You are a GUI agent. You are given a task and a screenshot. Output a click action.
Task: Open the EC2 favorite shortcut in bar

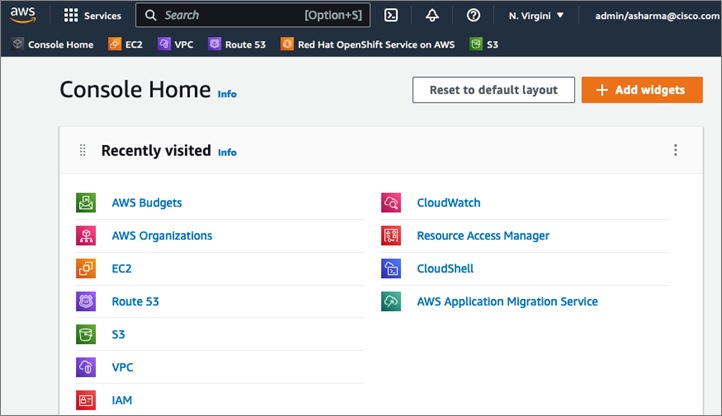click(125, 44)
